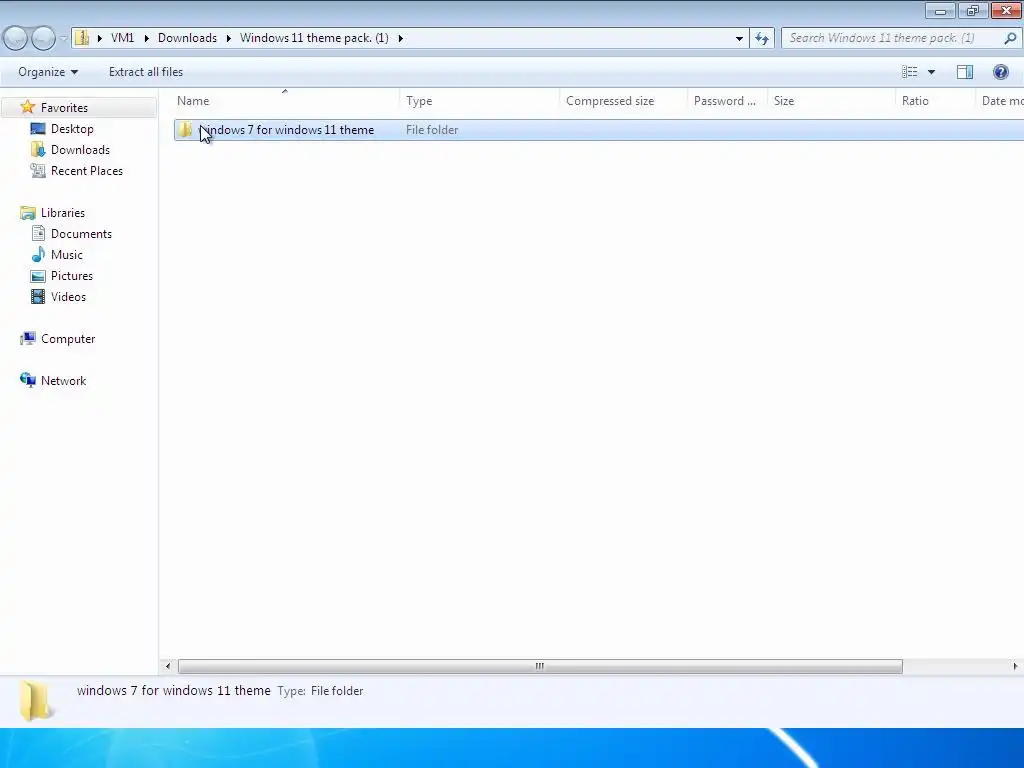Open Recent Places in Favorites
This screenshot has width=1024, height=768.
(87, 170)
